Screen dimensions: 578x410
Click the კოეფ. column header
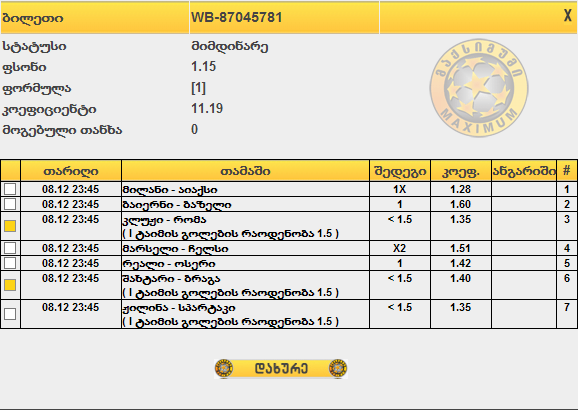pyautogui.click(x=461, y=171)
